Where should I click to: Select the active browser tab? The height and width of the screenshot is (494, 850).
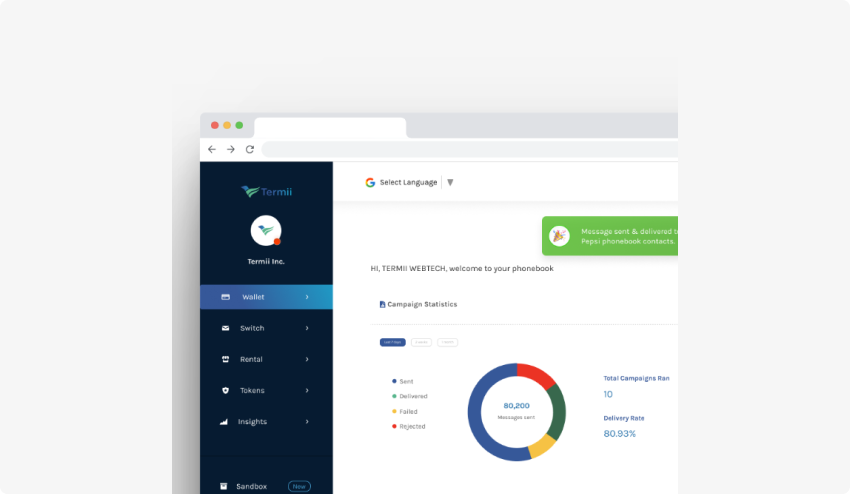(330, 128)
